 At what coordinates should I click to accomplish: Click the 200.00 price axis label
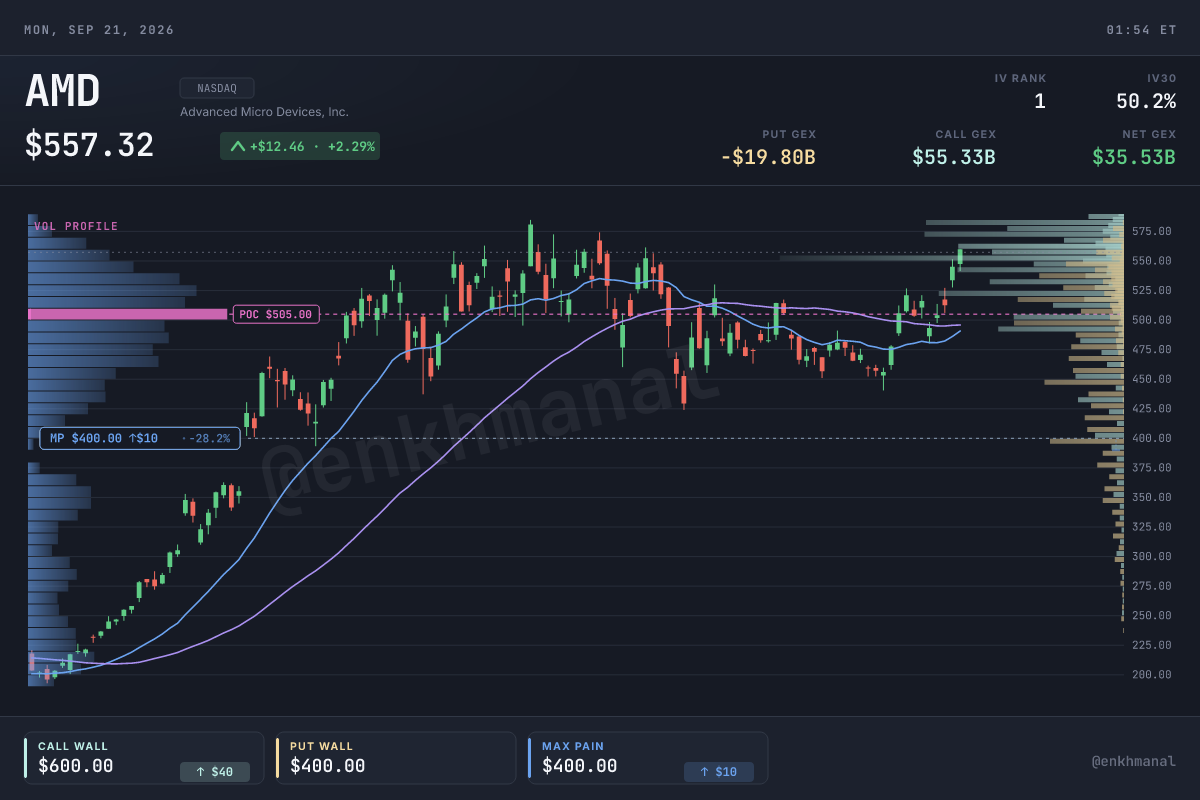pos(1152,674)
